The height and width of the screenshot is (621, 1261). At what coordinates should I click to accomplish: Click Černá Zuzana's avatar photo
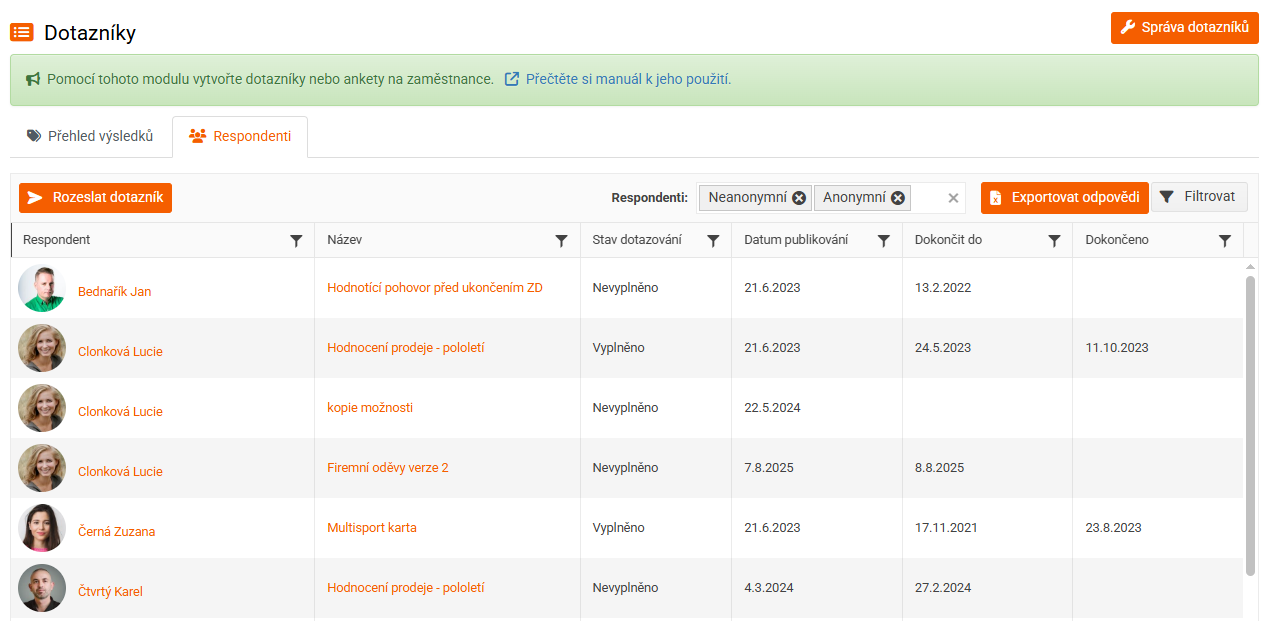click(42, 528)
